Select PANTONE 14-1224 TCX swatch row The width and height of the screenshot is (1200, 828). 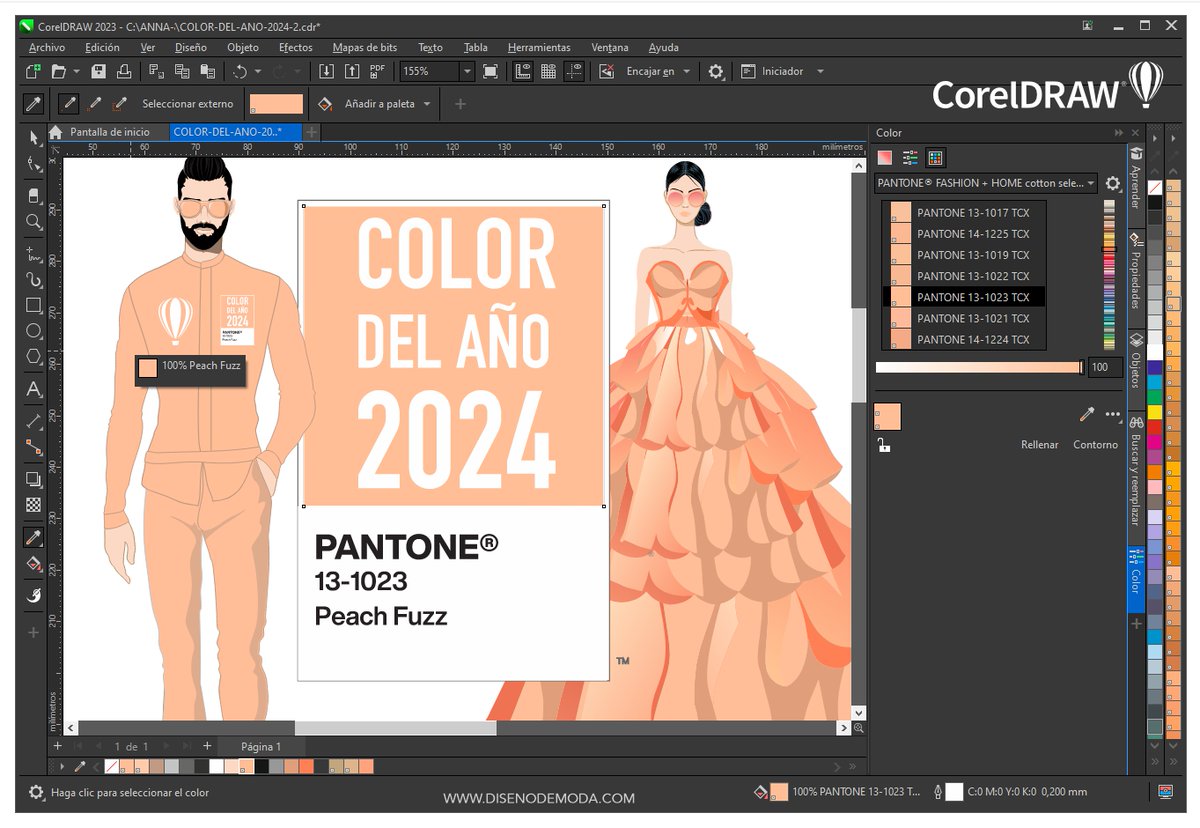click(964, 339)
